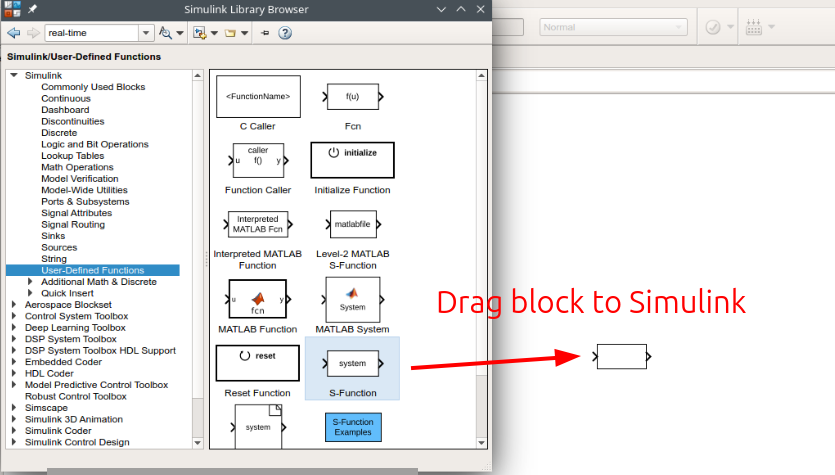Select the S-Function Builder block at bottom
The height and width of the screenshot is (475, 835).
click(x=258, y=426)
